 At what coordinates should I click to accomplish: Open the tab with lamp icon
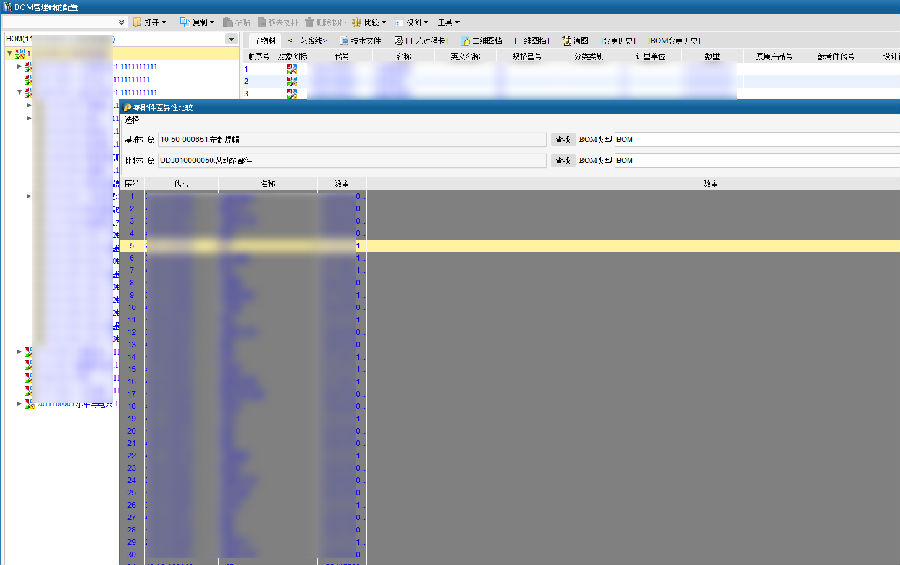(575, 41)
